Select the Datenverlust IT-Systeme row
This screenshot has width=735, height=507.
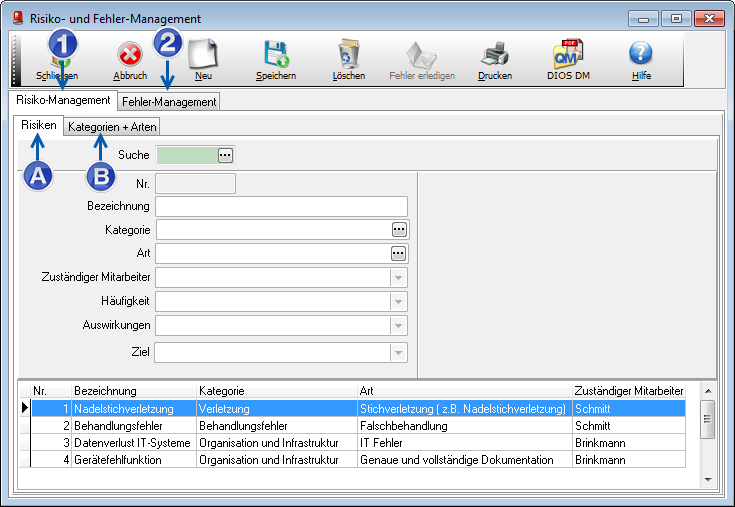click(358, 443)
